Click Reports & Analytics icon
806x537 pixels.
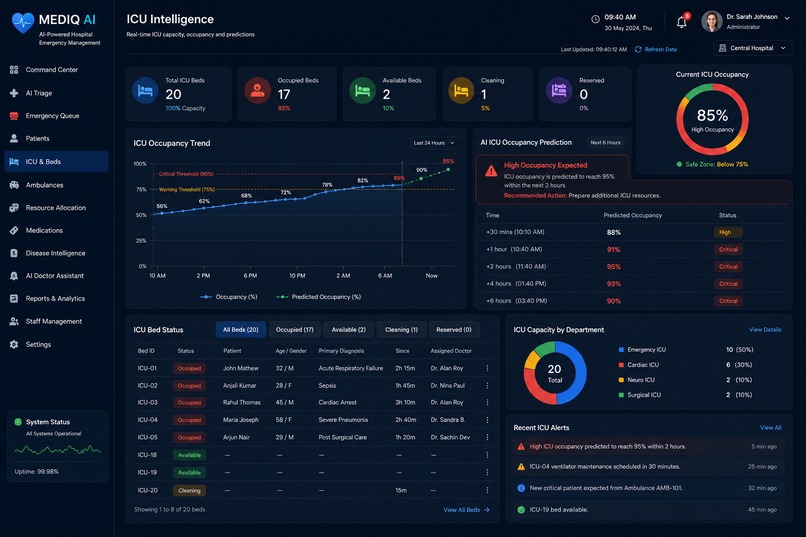pos(14,299)
